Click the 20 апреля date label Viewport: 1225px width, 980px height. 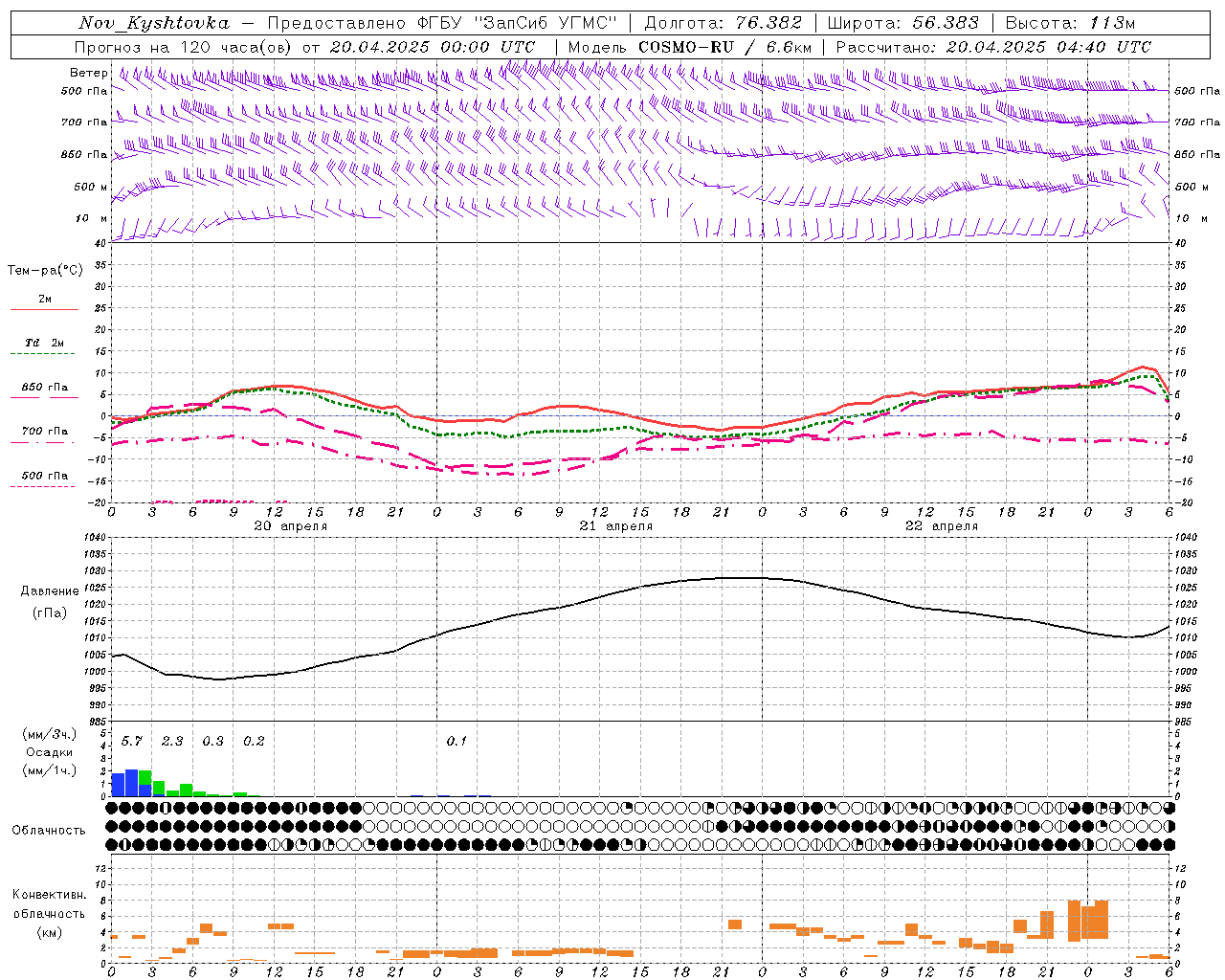tap(290, 526)
